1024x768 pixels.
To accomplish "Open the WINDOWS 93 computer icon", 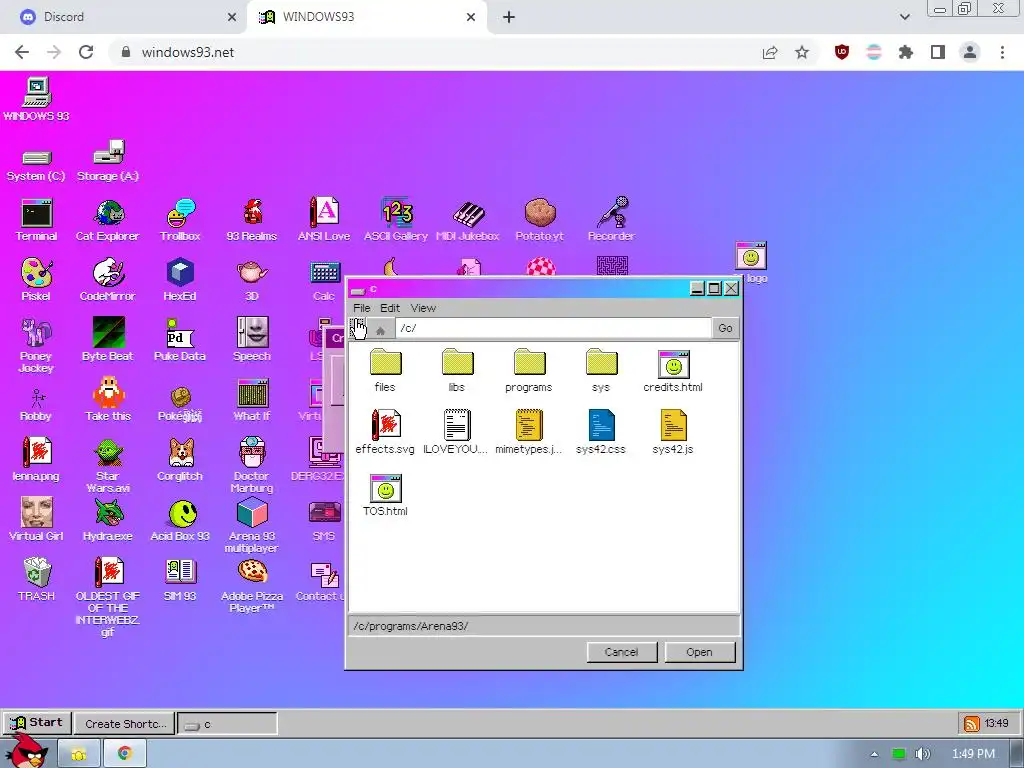I will click(37, 99).
